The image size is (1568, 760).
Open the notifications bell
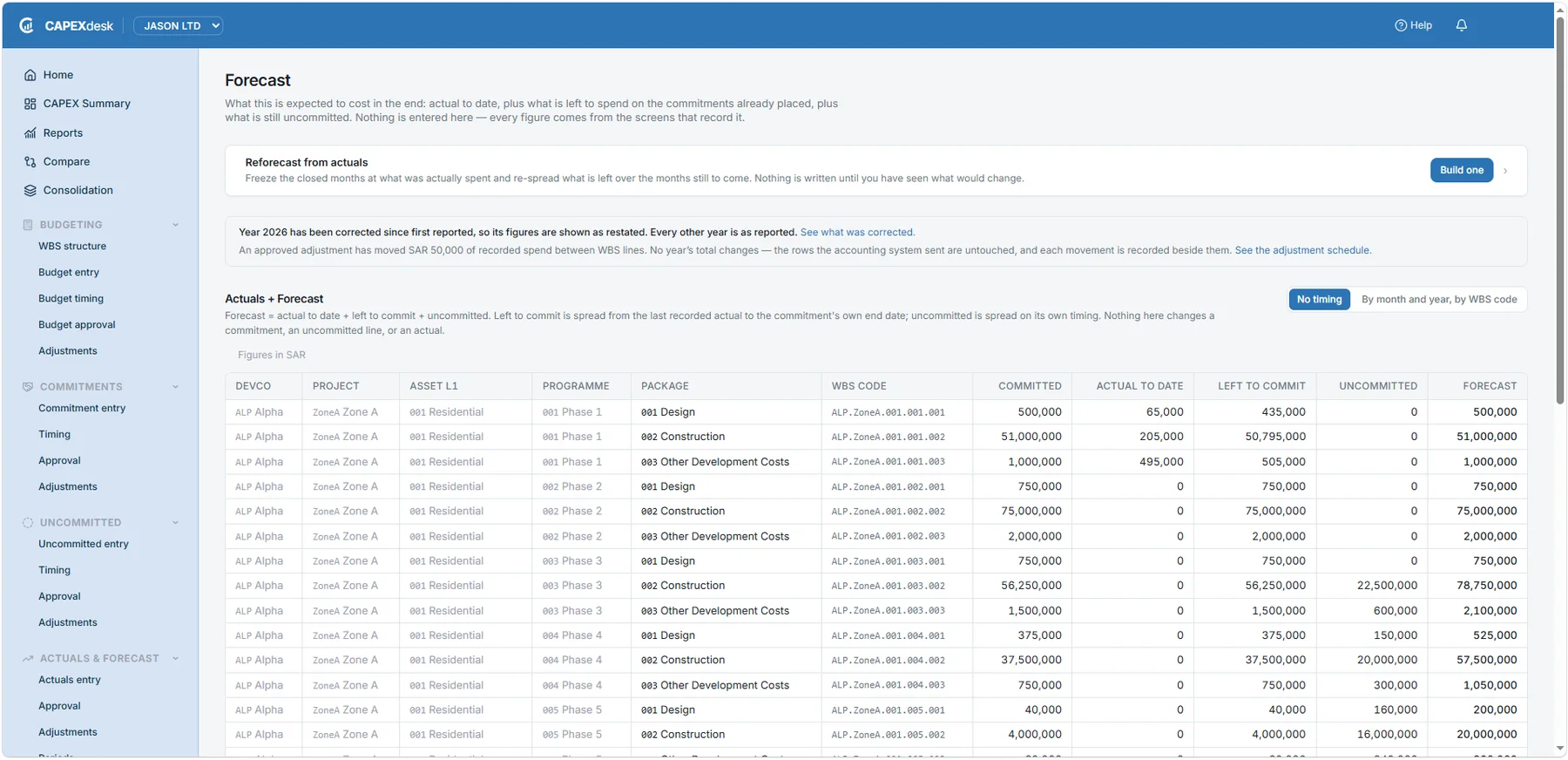click(1462, 25)
